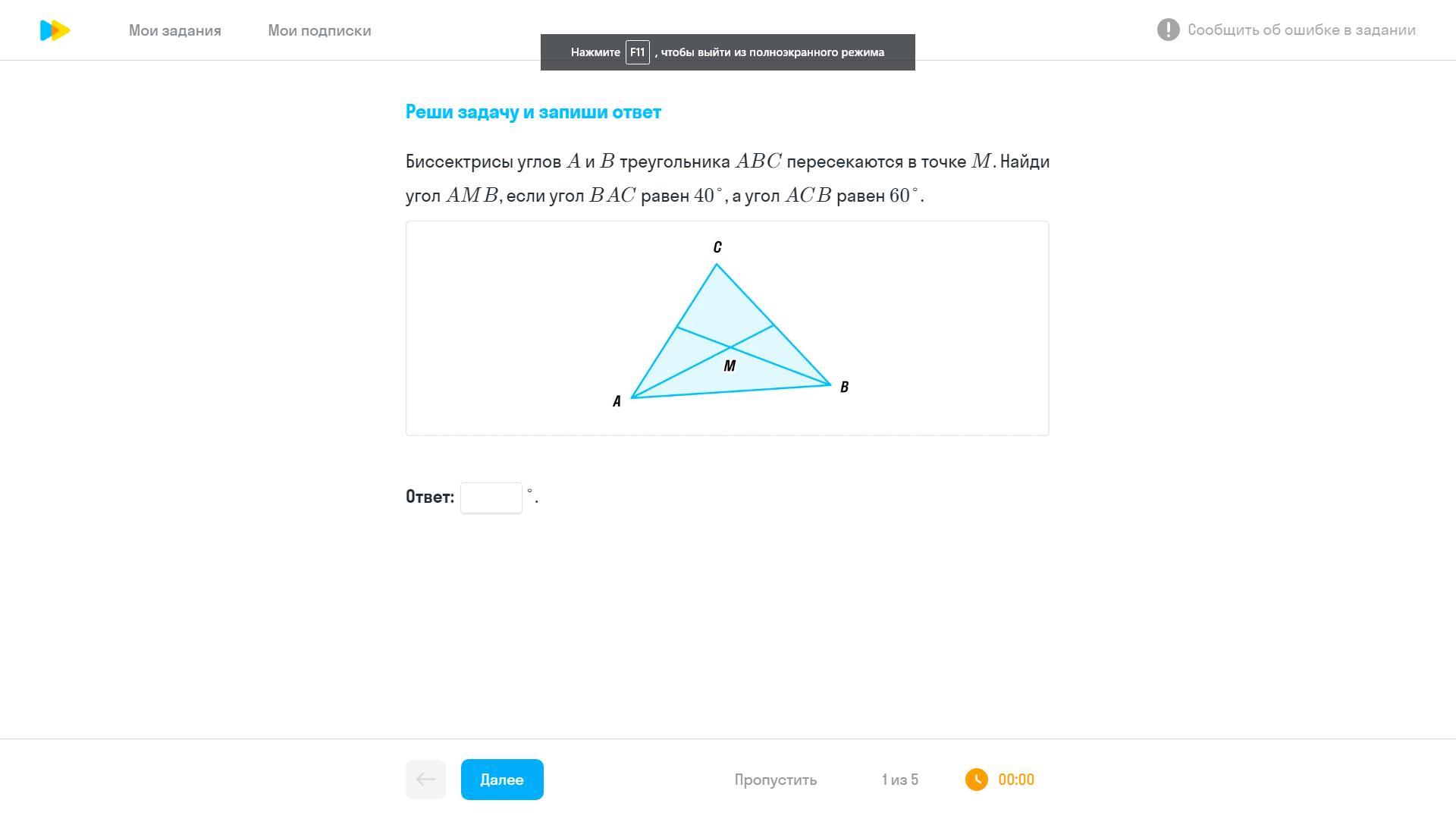Image resolution: width=1456 pixels, height=819 pixels.
Task: Click point M inside the triangle
Action: click(x=730, y=366)
